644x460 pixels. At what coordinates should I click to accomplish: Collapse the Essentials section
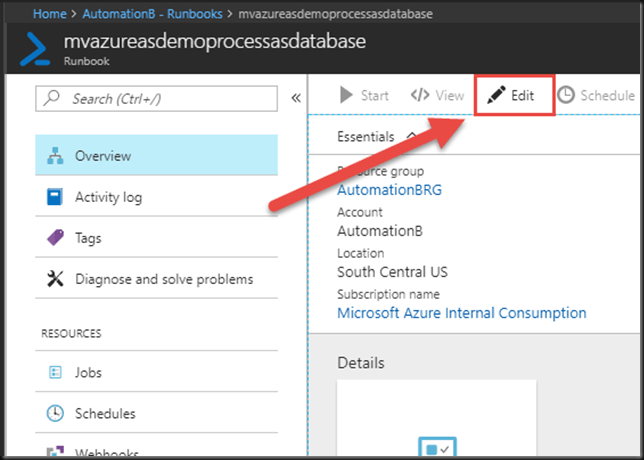point(413,136)
